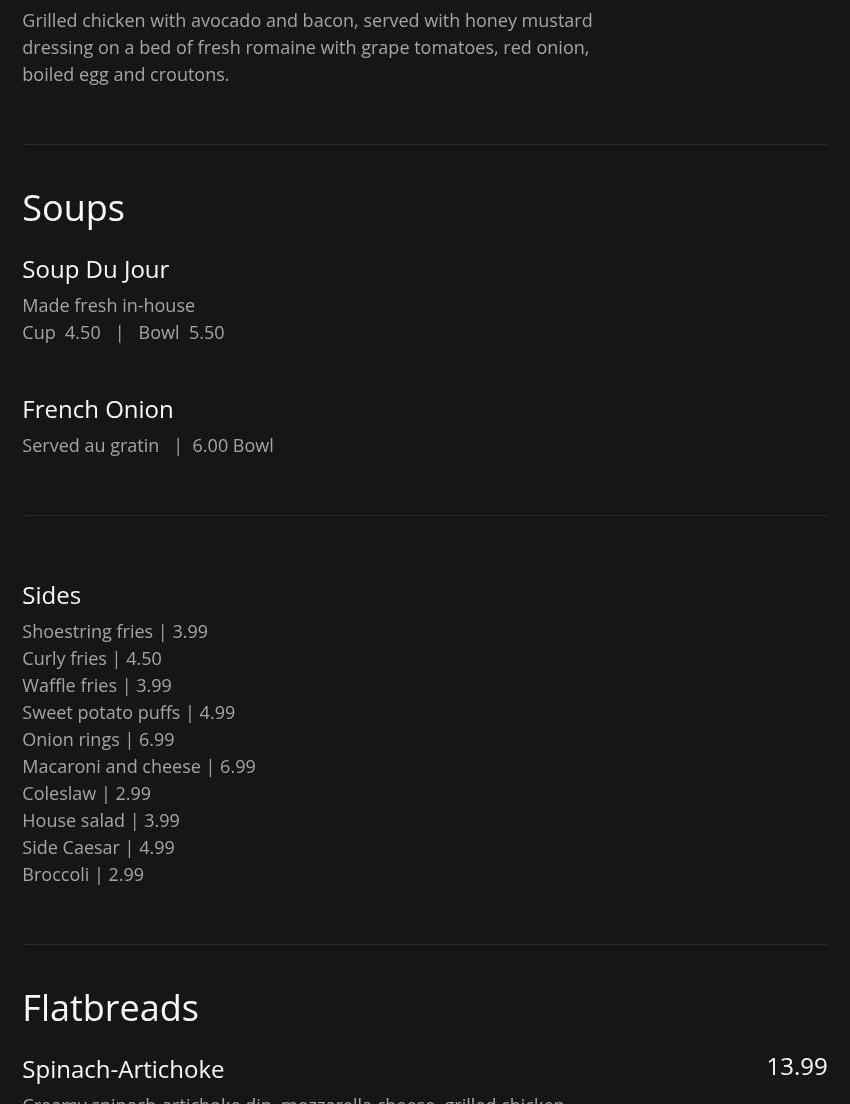
Task: Click the Curly fries side line
Action: tap(92, 659)
